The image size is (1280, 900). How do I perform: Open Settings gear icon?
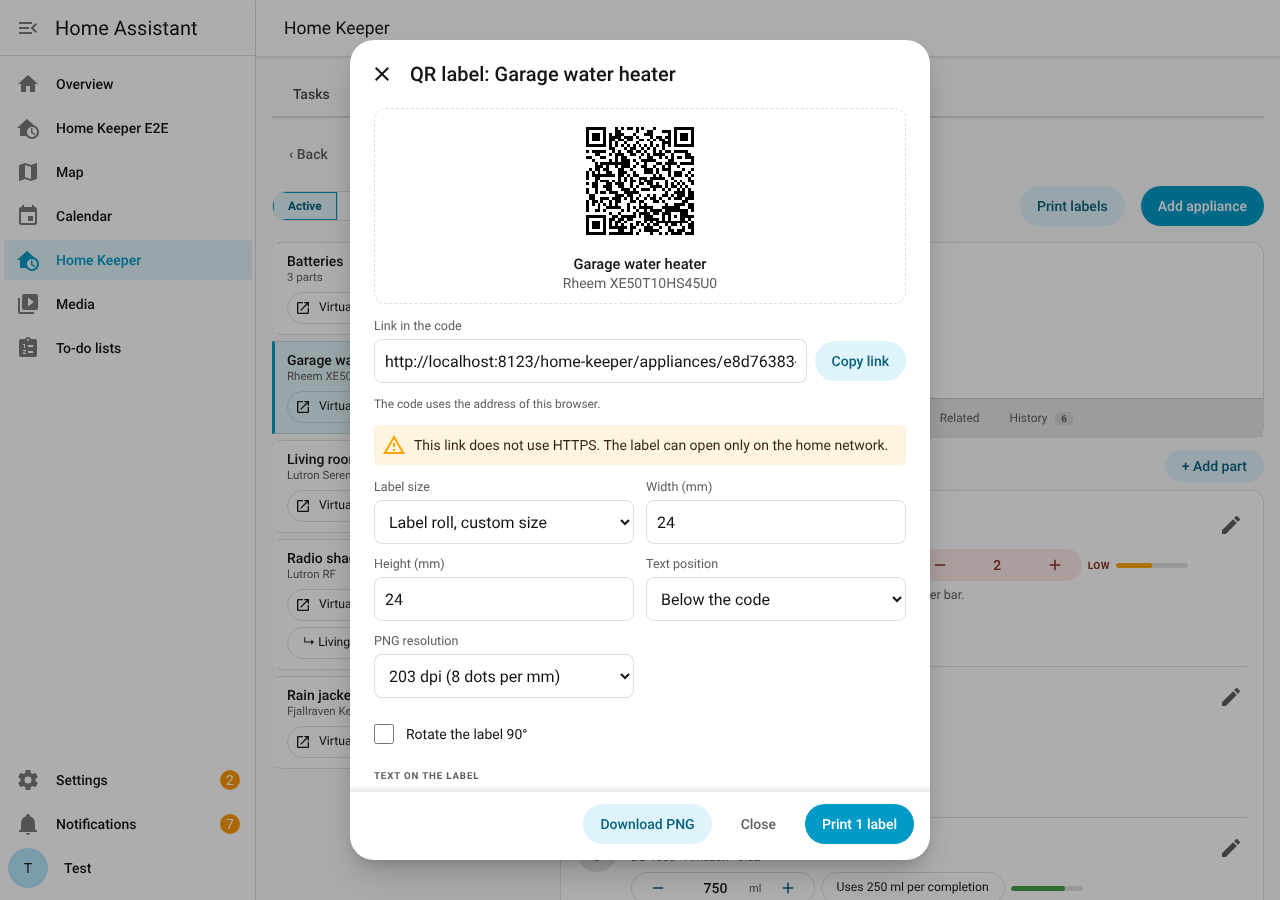pyautogui.click(x=28, y=780)
